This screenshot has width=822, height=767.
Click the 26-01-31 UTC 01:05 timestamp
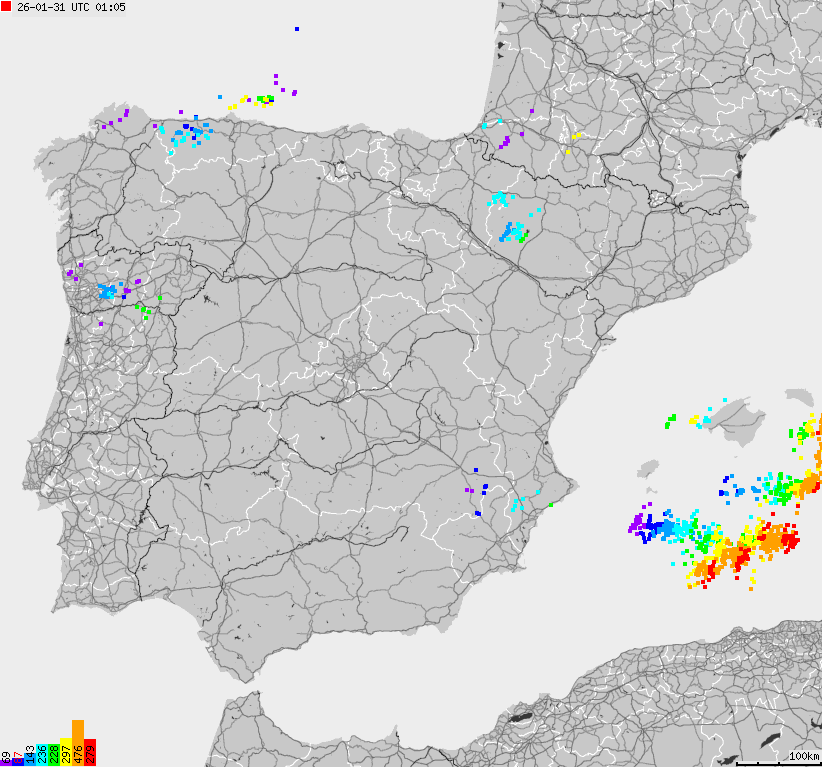point(70,9)
